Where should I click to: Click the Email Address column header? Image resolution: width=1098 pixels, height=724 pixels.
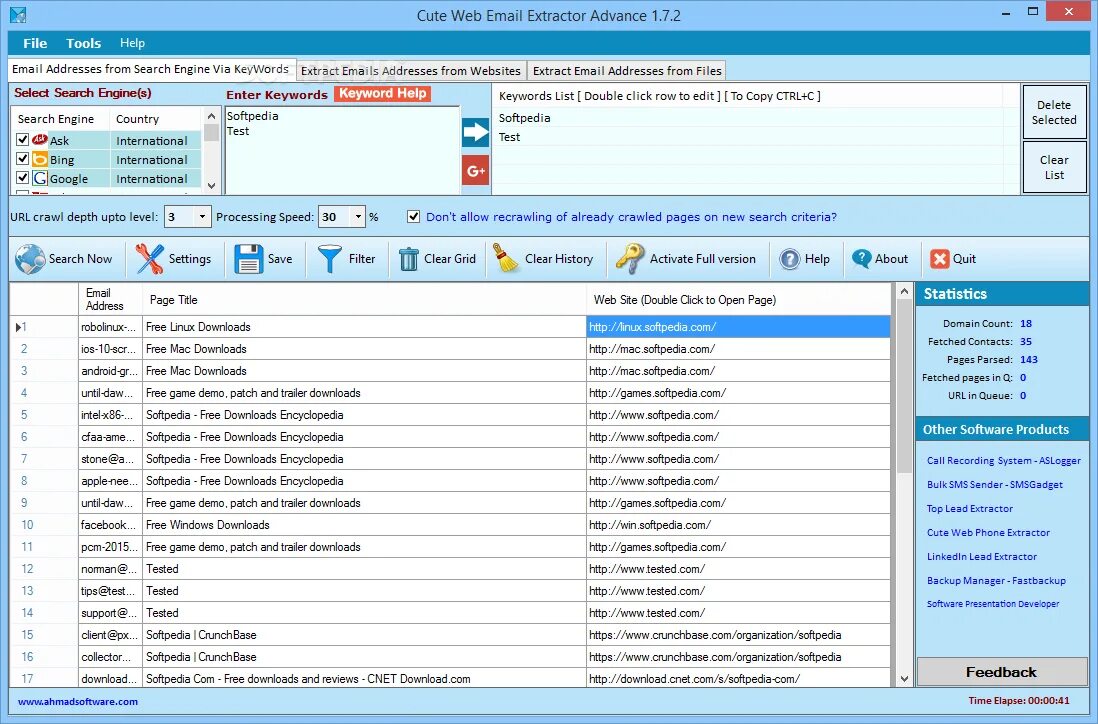[x=110, y=300]
